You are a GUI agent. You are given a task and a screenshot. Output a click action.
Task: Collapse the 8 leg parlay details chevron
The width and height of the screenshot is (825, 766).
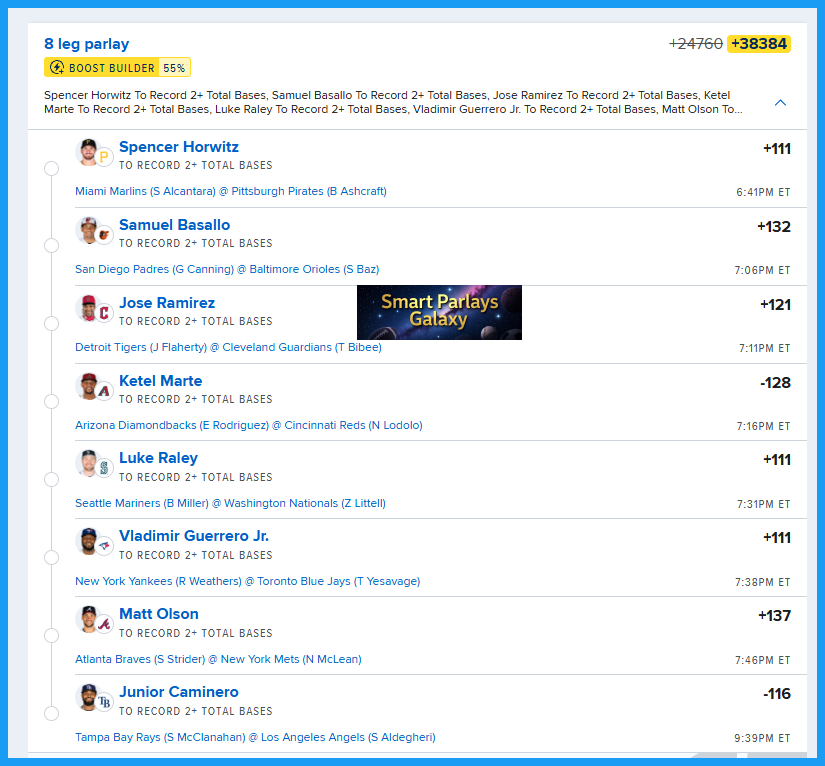click(780, 103)
